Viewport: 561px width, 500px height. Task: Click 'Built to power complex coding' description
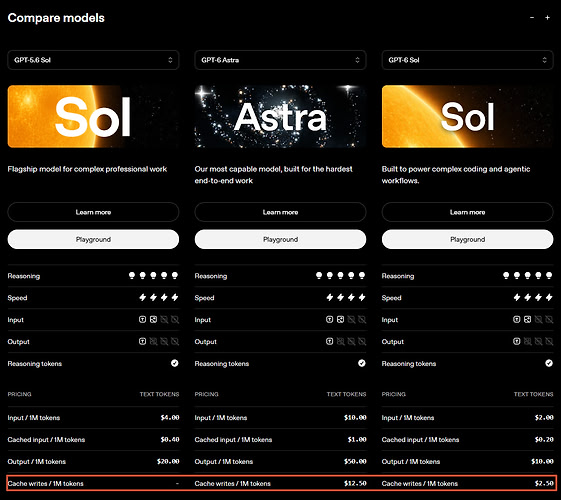coord(456,175)
